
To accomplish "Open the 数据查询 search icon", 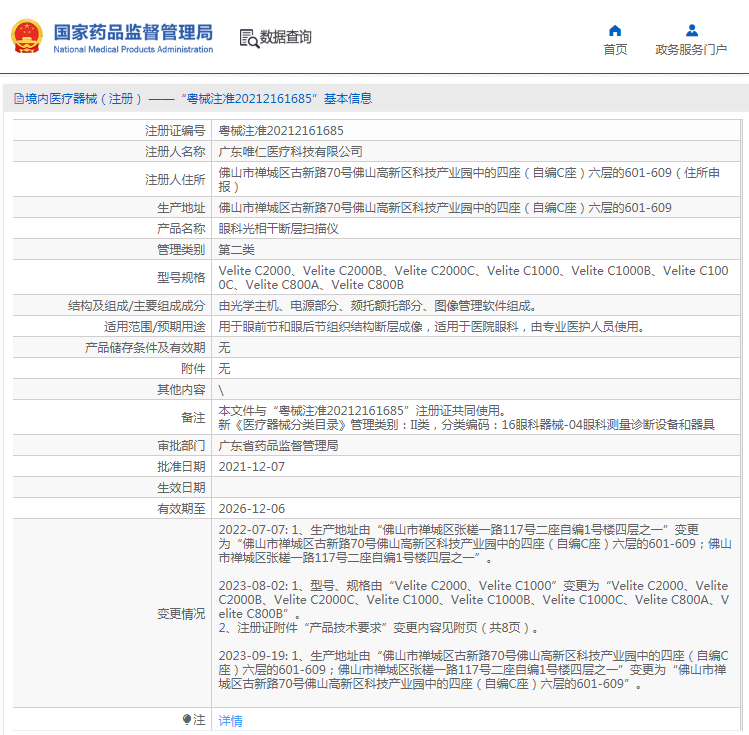I will pyautogui.click(x=249, y=38).
